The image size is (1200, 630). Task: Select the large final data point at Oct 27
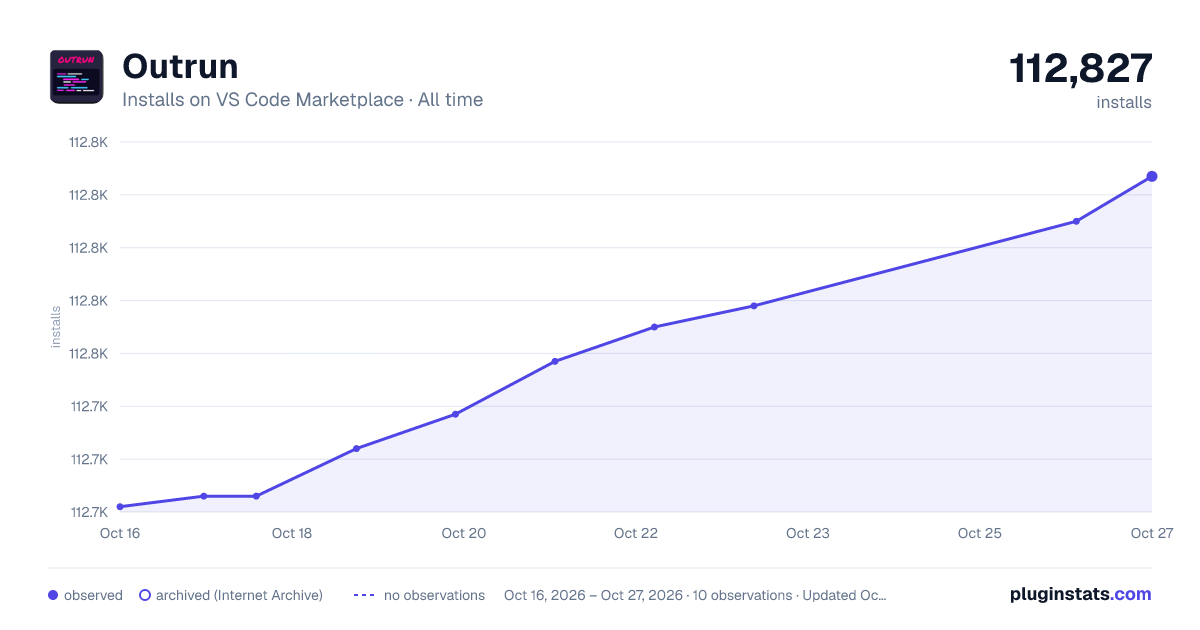pyautogui.click(x=1152, y=176)
